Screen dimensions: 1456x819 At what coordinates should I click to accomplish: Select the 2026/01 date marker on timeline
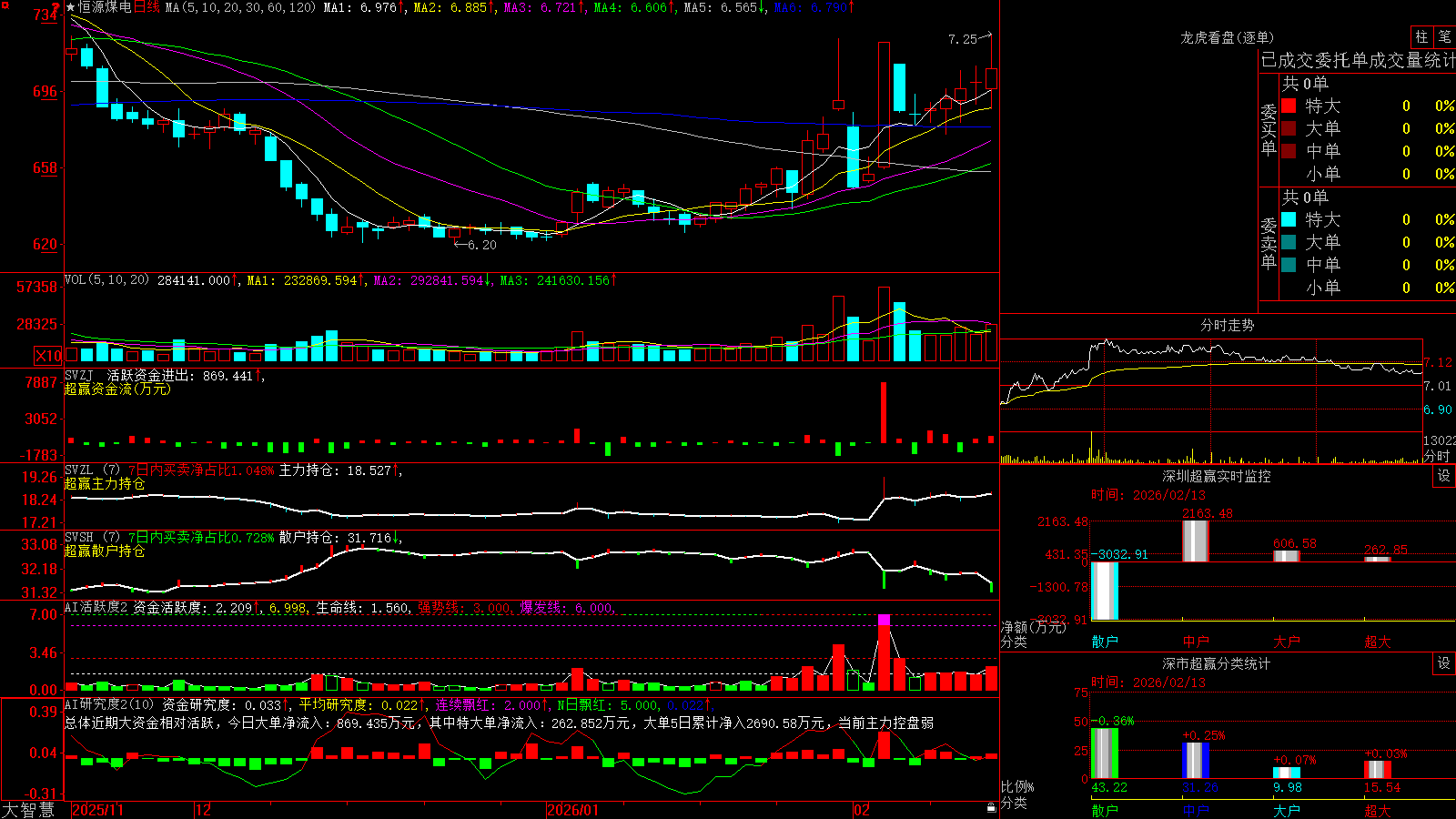[573, 810]
